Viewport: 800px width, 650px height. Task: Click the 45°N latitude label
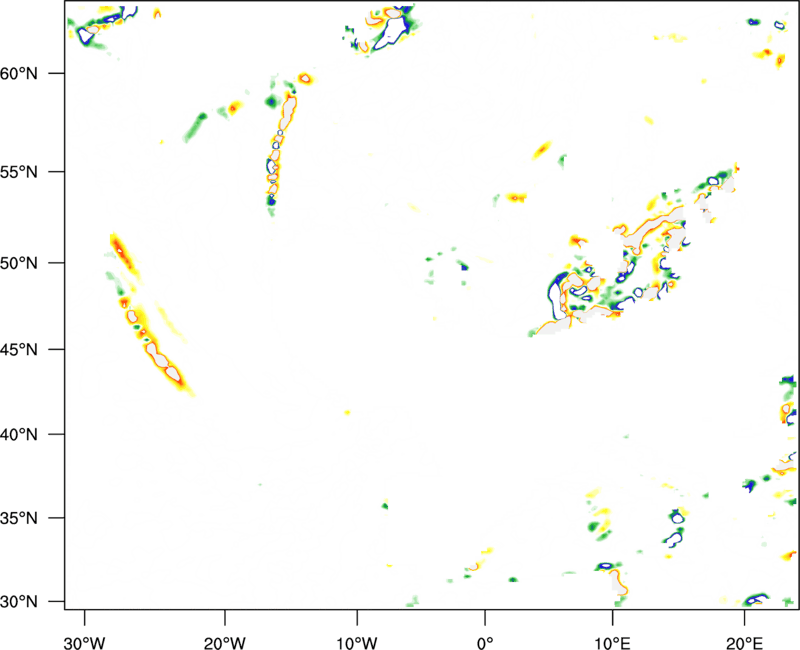[x=19, y=350]
